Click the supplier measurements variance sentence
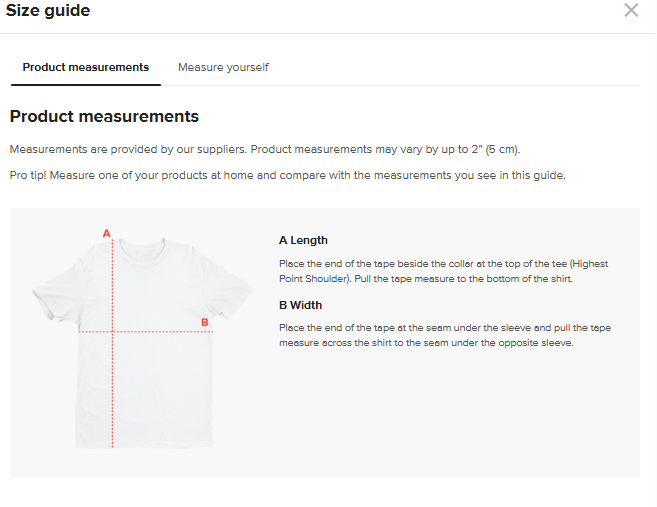The image size is (657, 507). (x=265, y=149)
